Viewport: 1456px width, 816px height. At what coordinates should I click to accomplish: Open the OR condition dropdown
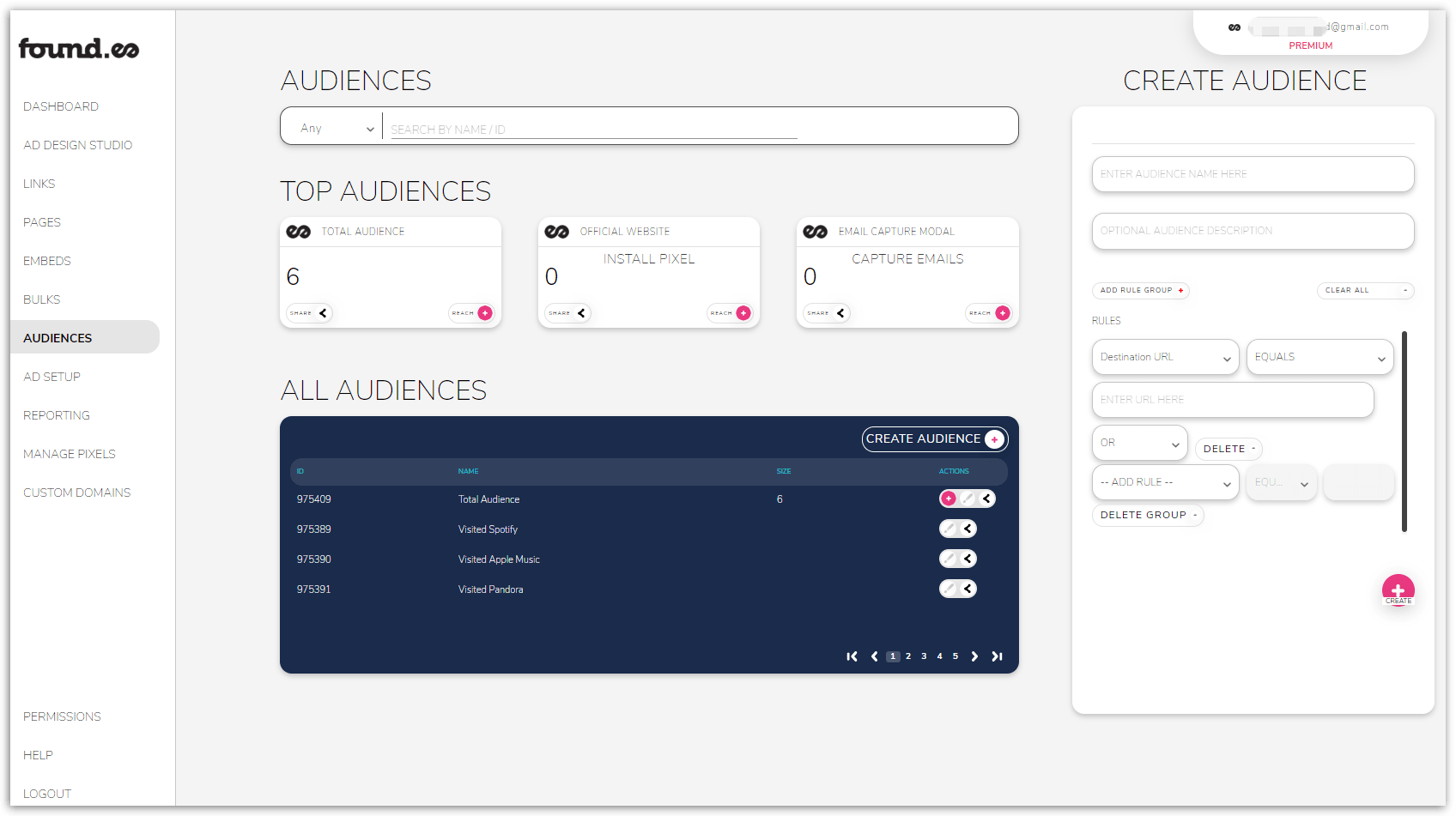1140,443
